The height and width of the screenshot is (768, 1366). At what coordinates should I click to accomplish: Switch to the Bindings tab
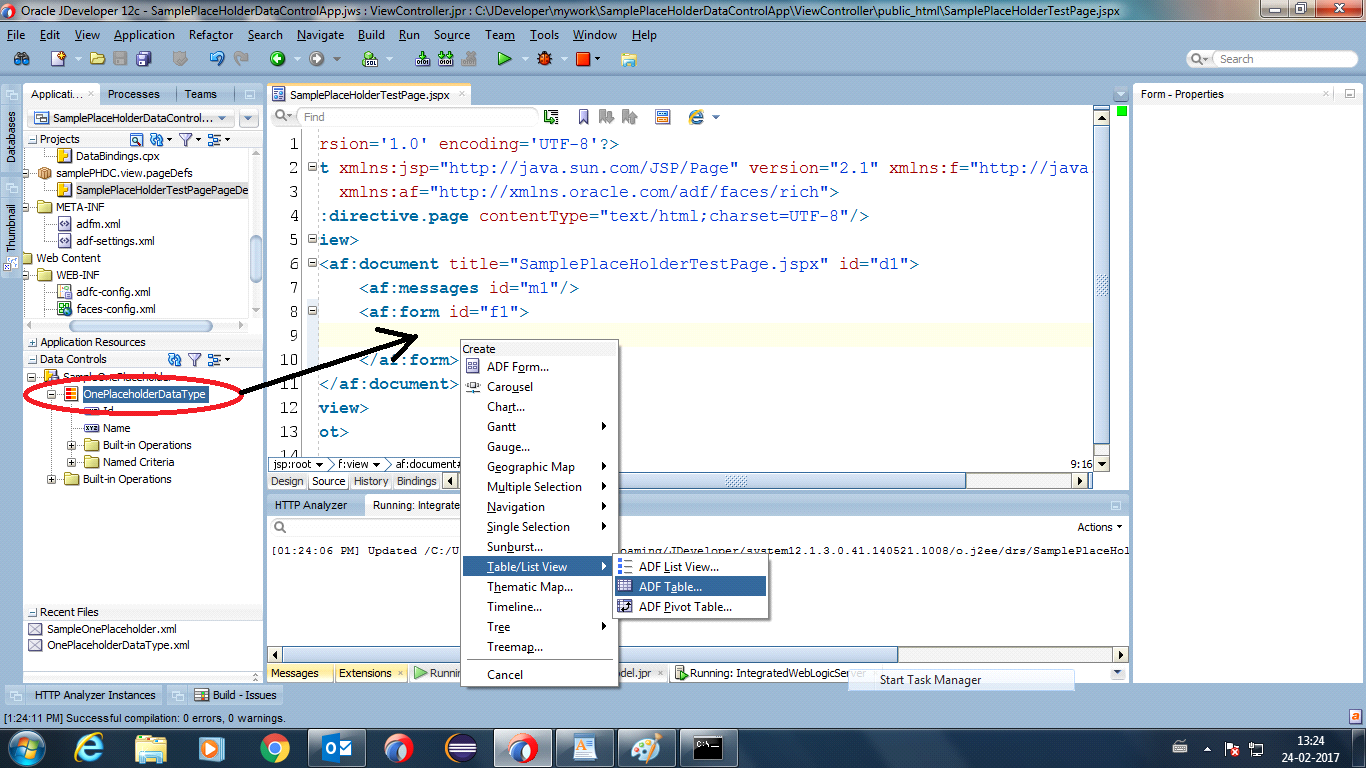click(x=418, y=481)
